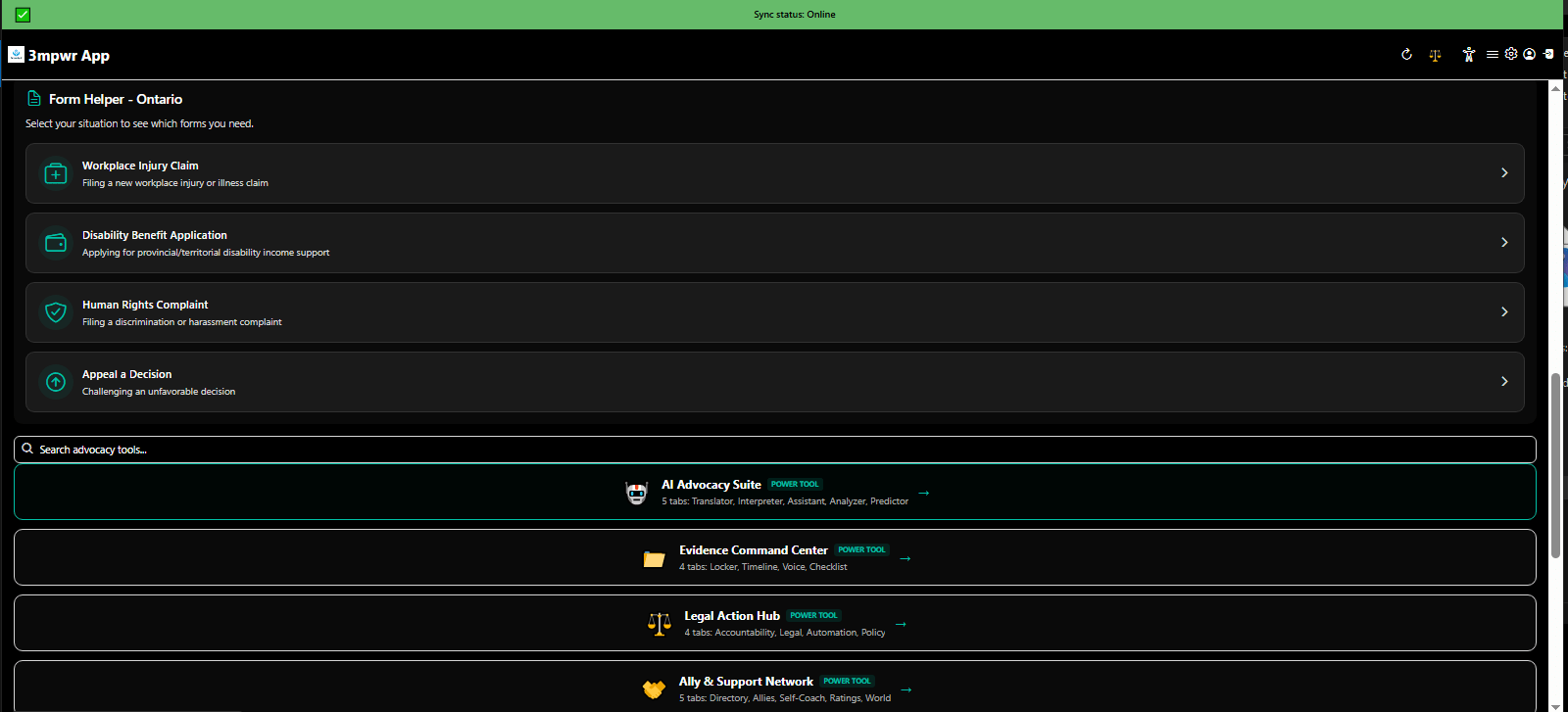The width and height of the screenshot is (1568, 712).
Task: Toggle the green sync status checkbox
Action: click(x=23, y=15)
